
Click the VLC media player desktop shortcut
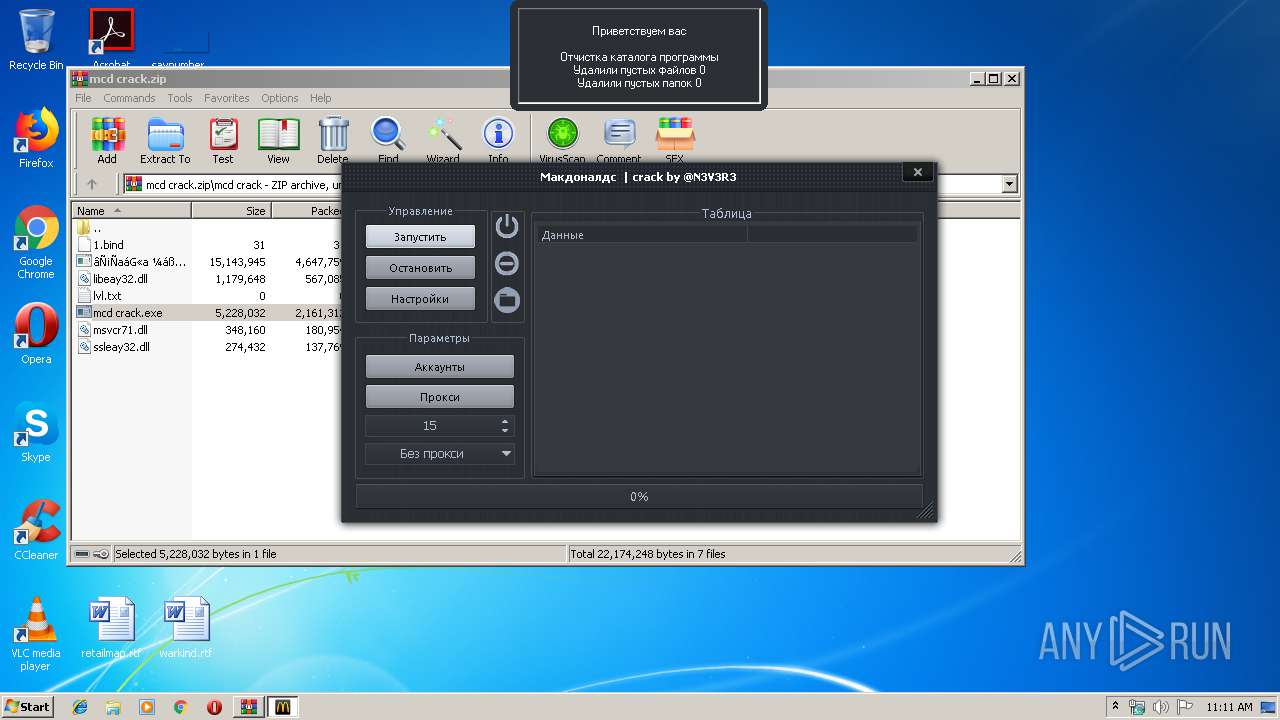coord(36,634)
